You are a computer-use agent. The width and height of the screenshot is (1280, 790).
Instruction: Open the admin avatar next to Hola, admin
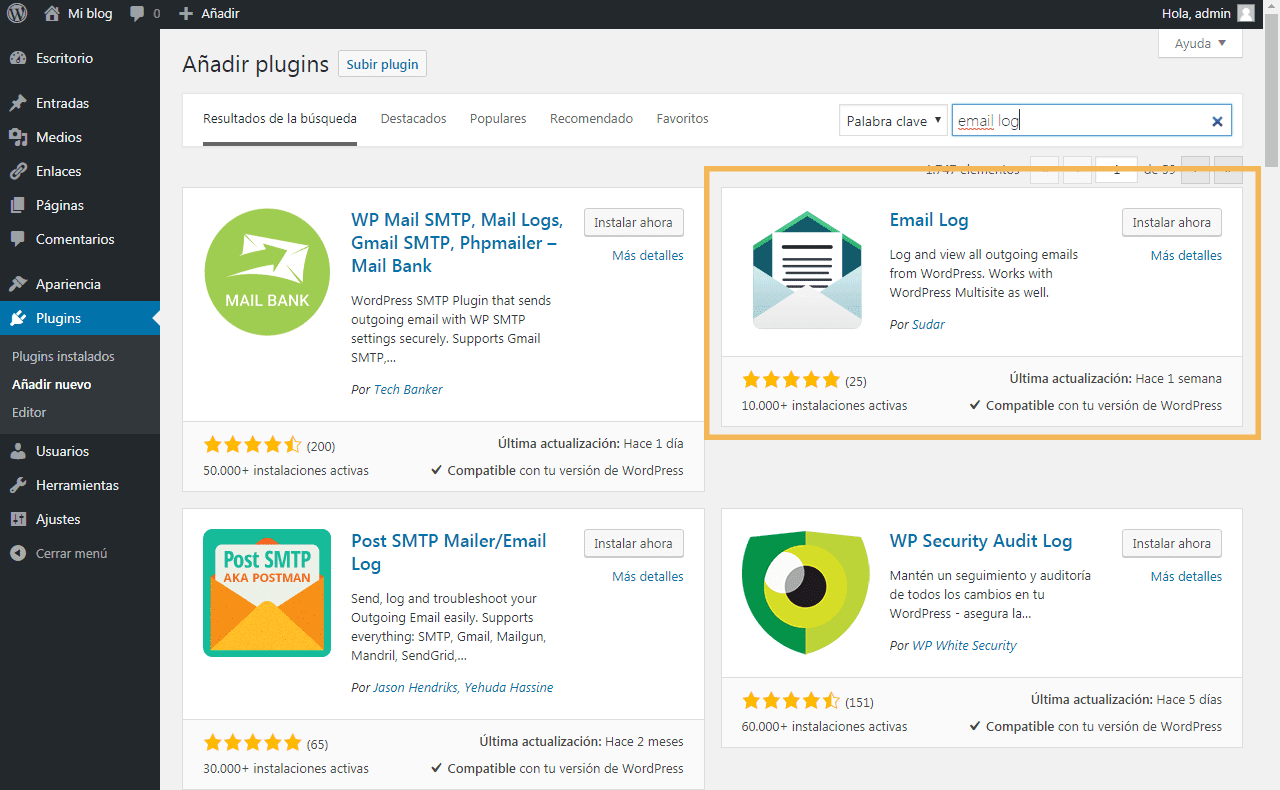coord(1246,13)
